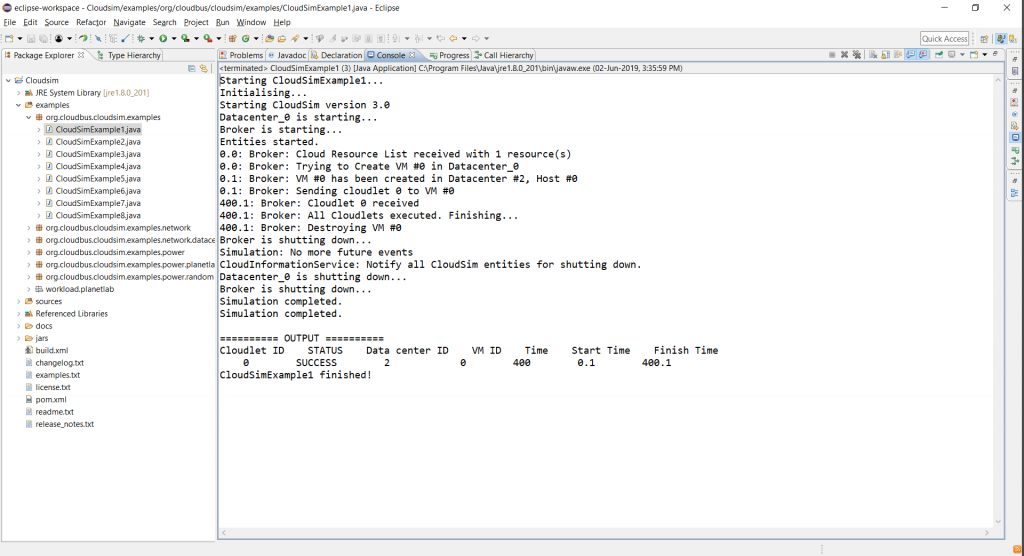Click Remove All Terminated Launches icon

click(x=857, y=55)
